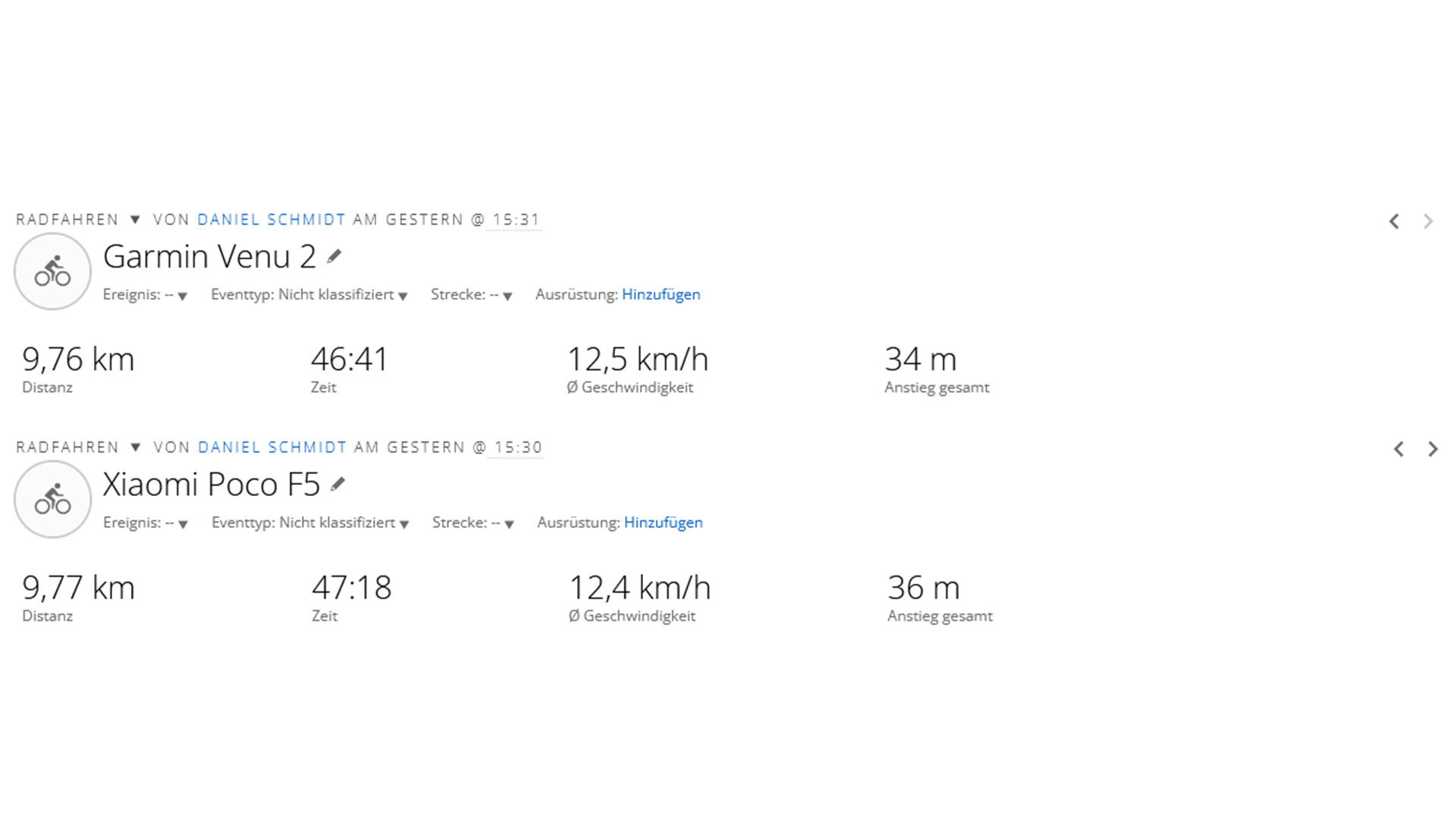The height and width of the screenshot is (819, 1456).
Task: Go to previous activity from Garmin Venu 2
Action: pos(1394,221)
